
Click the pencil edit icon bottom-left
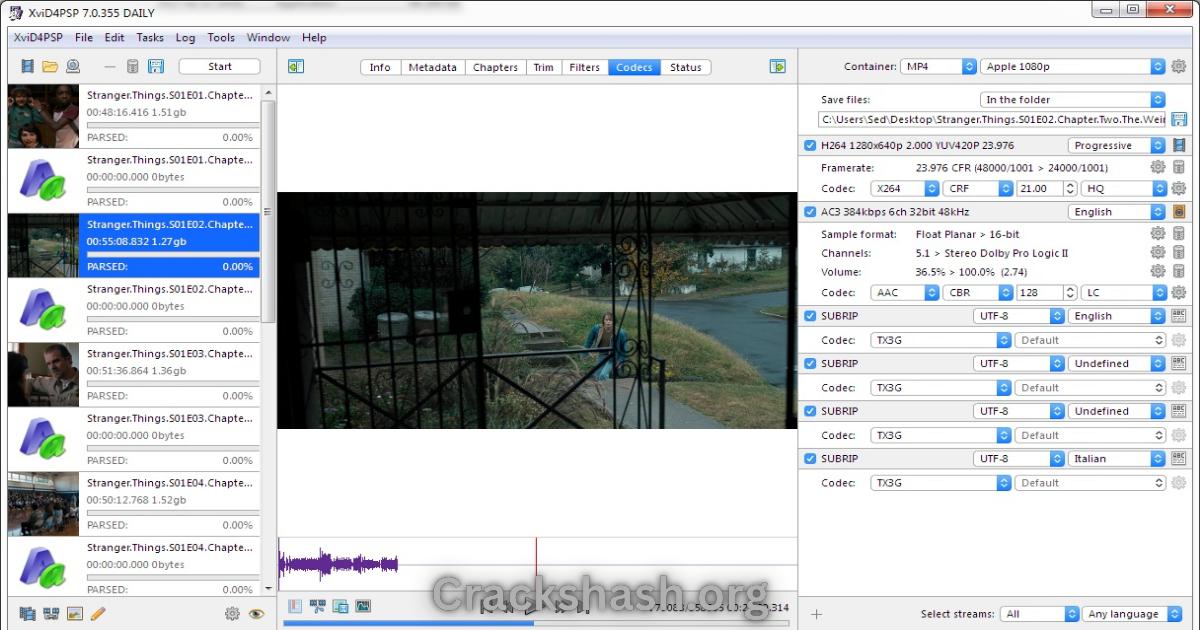pos(98,614)
